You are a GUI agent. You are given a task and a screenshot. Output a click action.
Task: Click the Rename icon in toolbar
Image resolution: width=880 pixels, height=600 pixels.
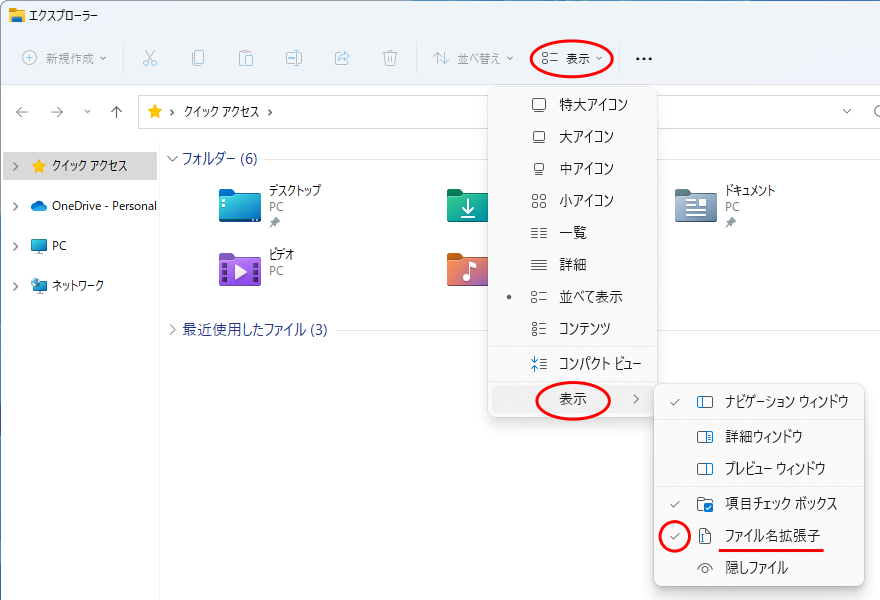click(294, 58)
